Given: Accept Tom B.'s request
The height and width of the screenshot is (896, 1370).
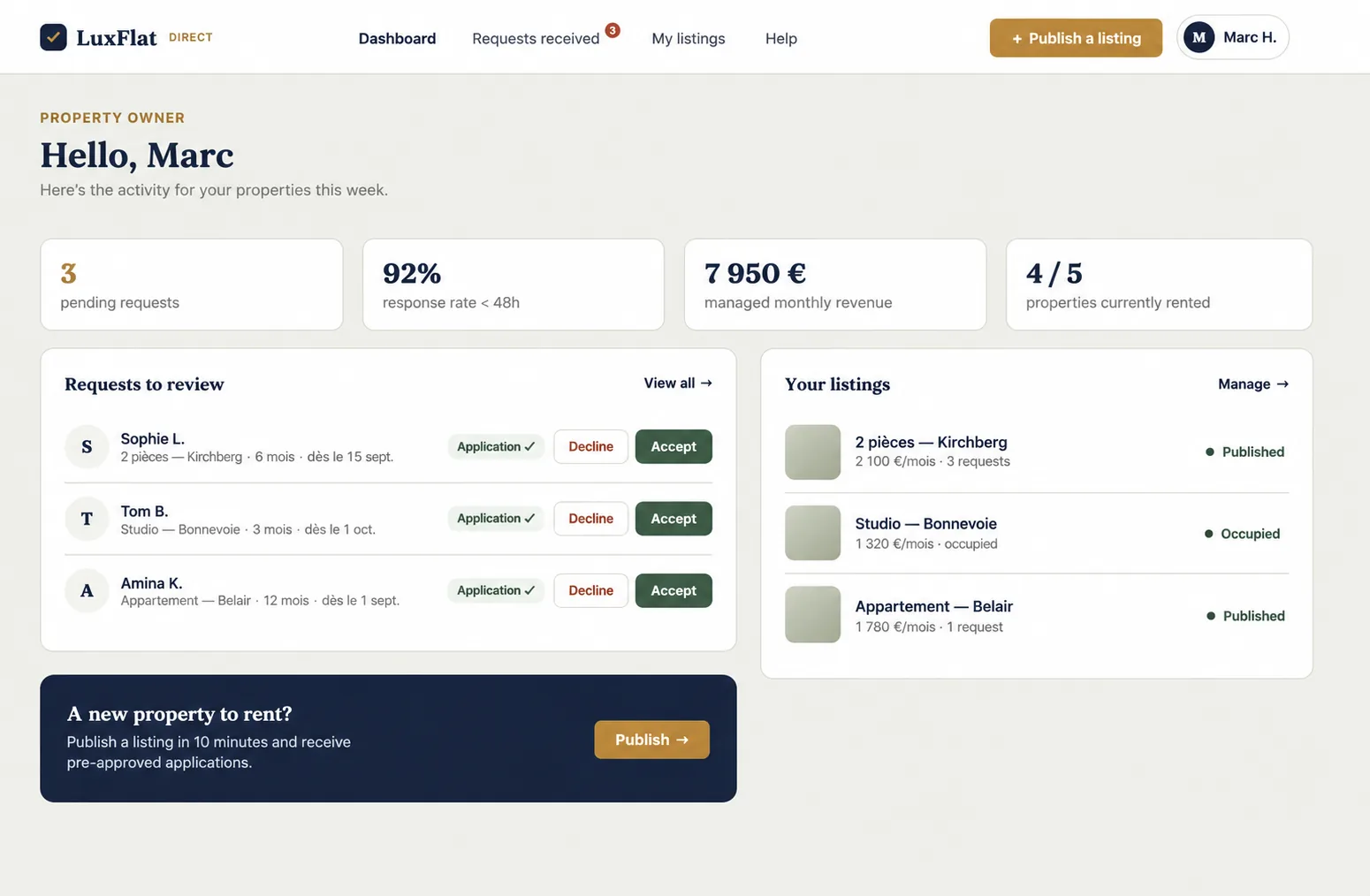Looking at the screenshot, I should tap(674, 519).
